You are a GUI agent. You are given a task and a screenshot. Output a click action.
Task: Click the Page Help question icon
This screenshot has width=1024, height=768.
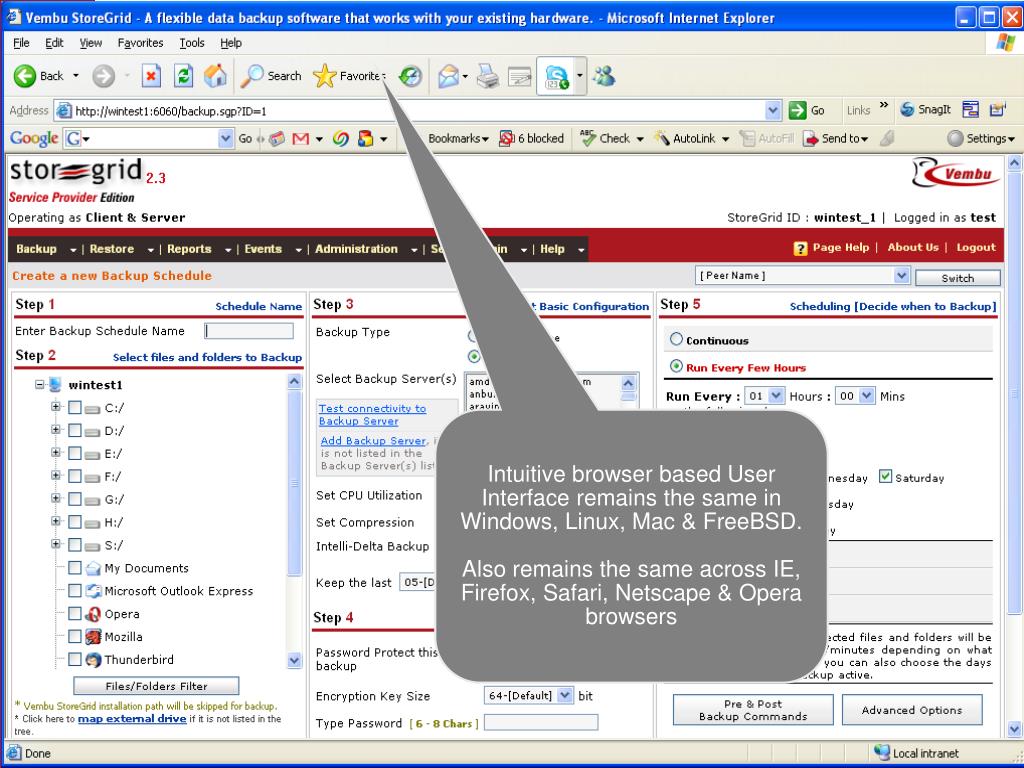[800, 249]
